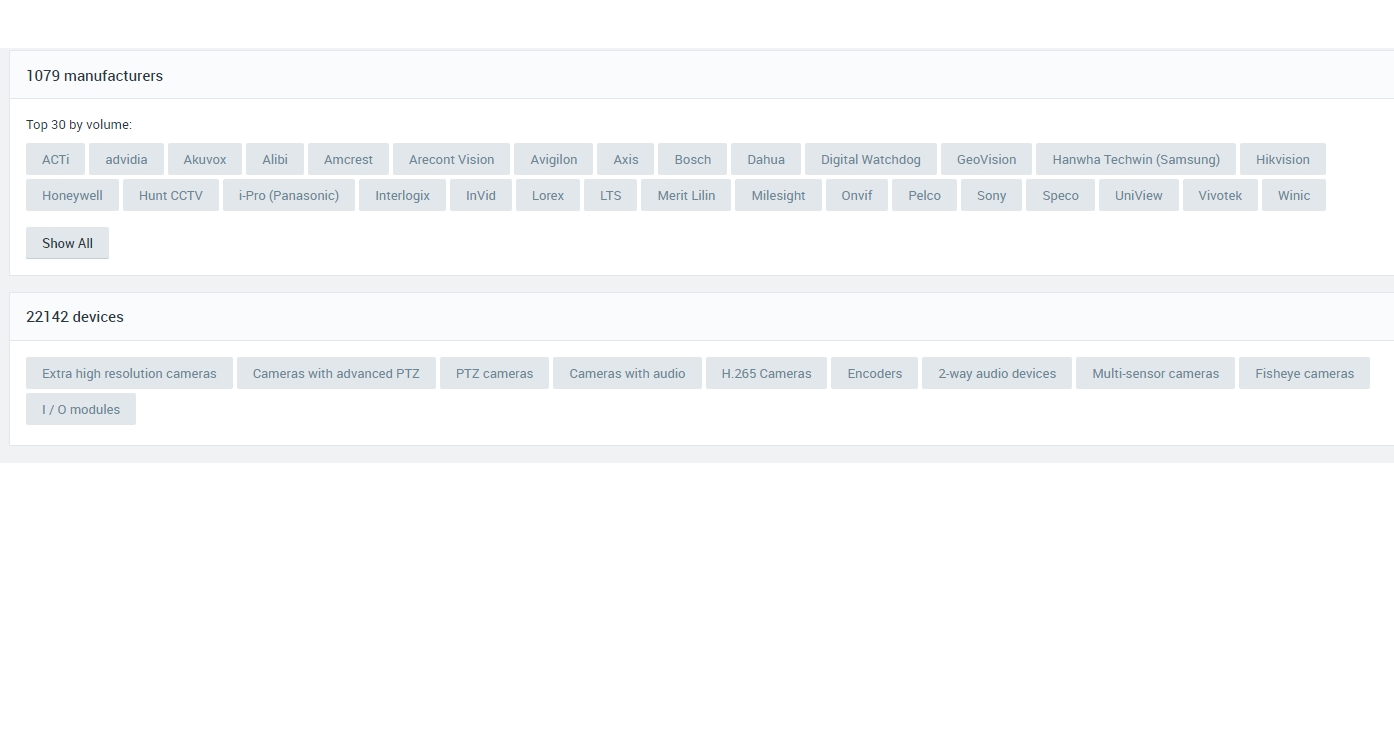Open the i-Pro (Panasonic) manufacturer
This screenshot has width=1394, height=749.
[x=288, y=195]
